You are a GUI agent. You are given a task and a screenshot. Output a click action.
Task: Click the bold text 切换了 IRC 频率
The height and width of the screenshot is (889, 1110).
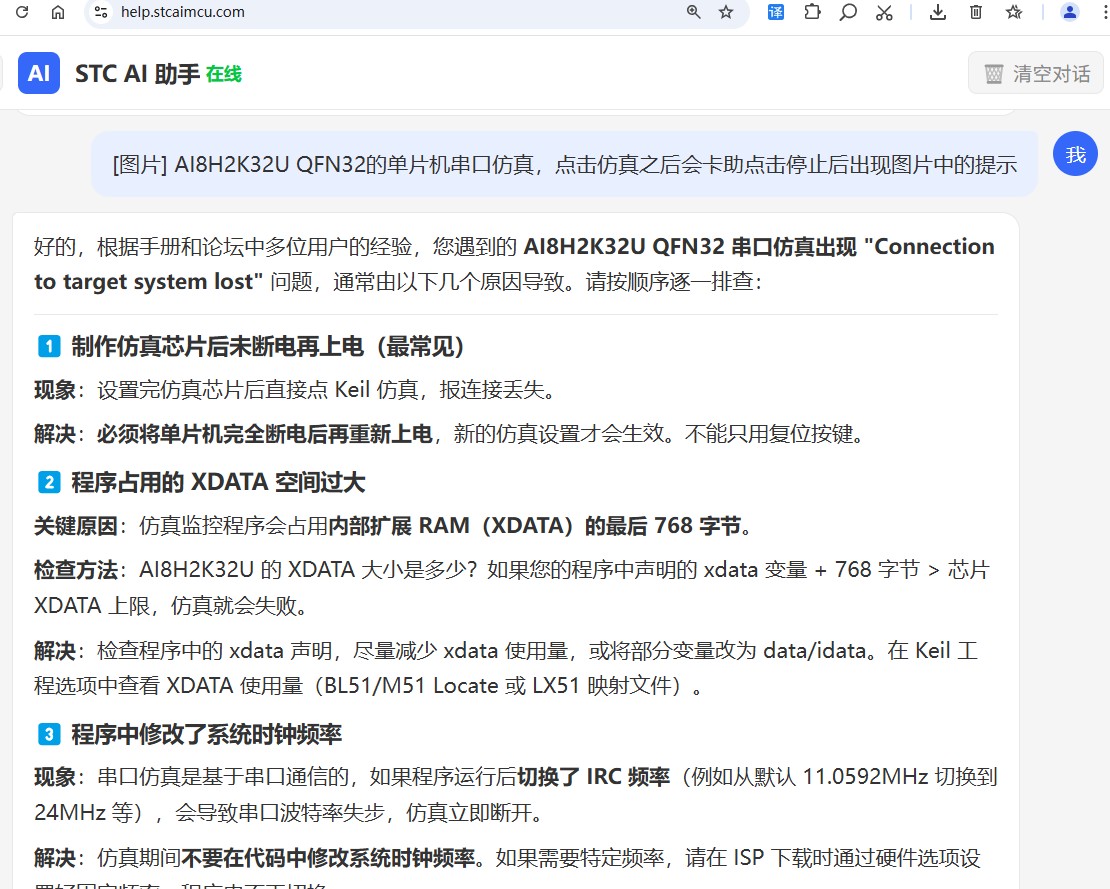click(593, 776)
